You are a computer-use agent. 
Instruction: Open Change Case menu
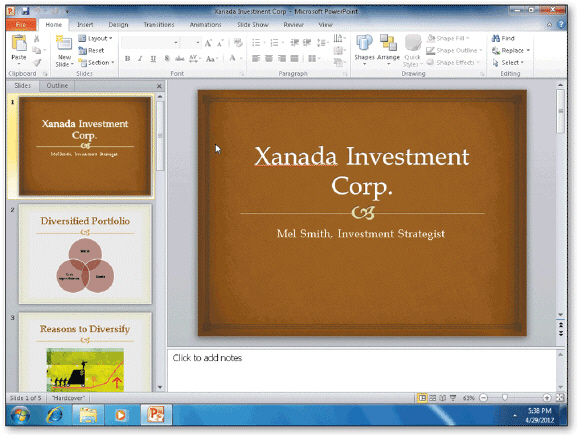pos(212,59)
